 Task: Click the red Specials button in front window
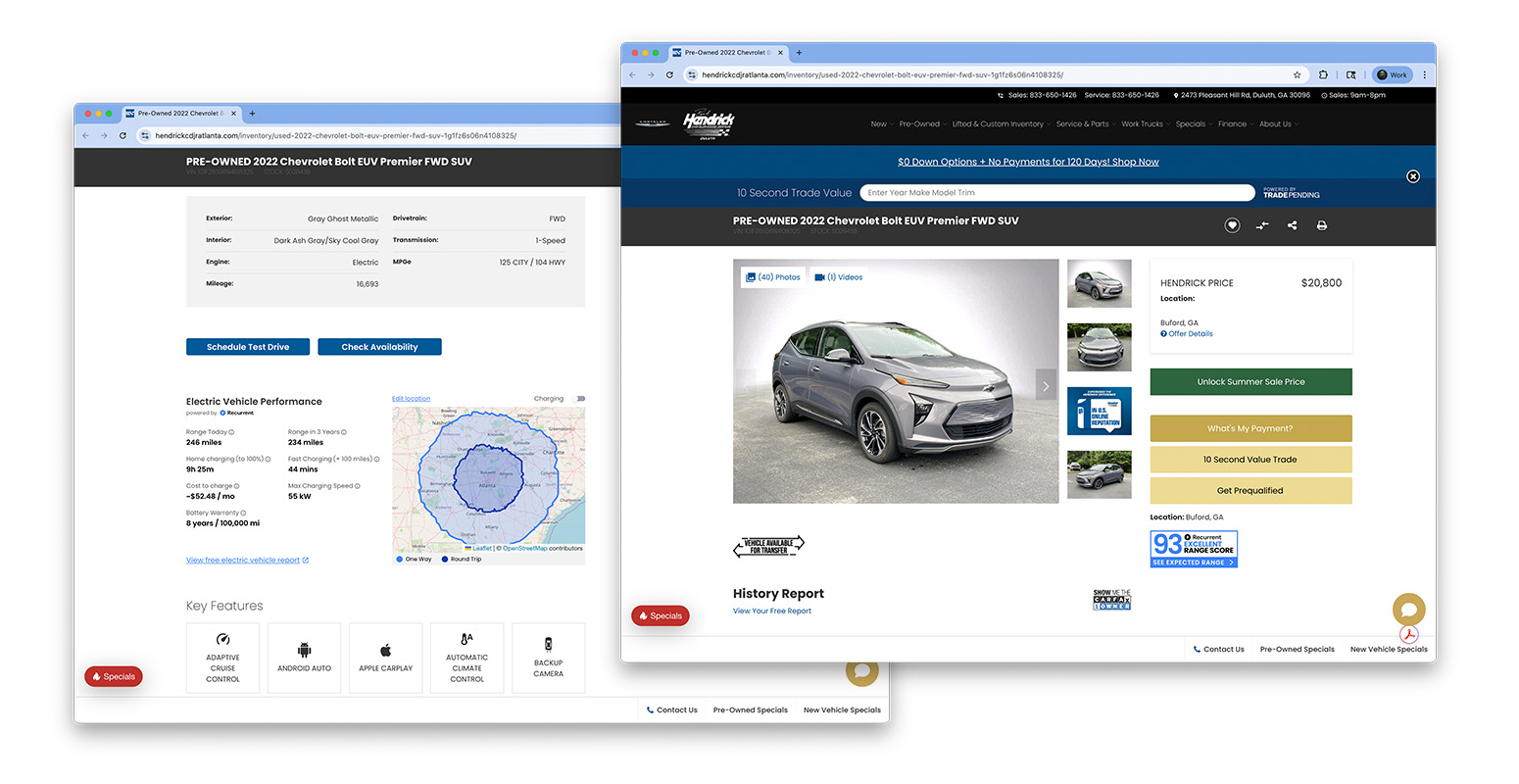(661, 616)
